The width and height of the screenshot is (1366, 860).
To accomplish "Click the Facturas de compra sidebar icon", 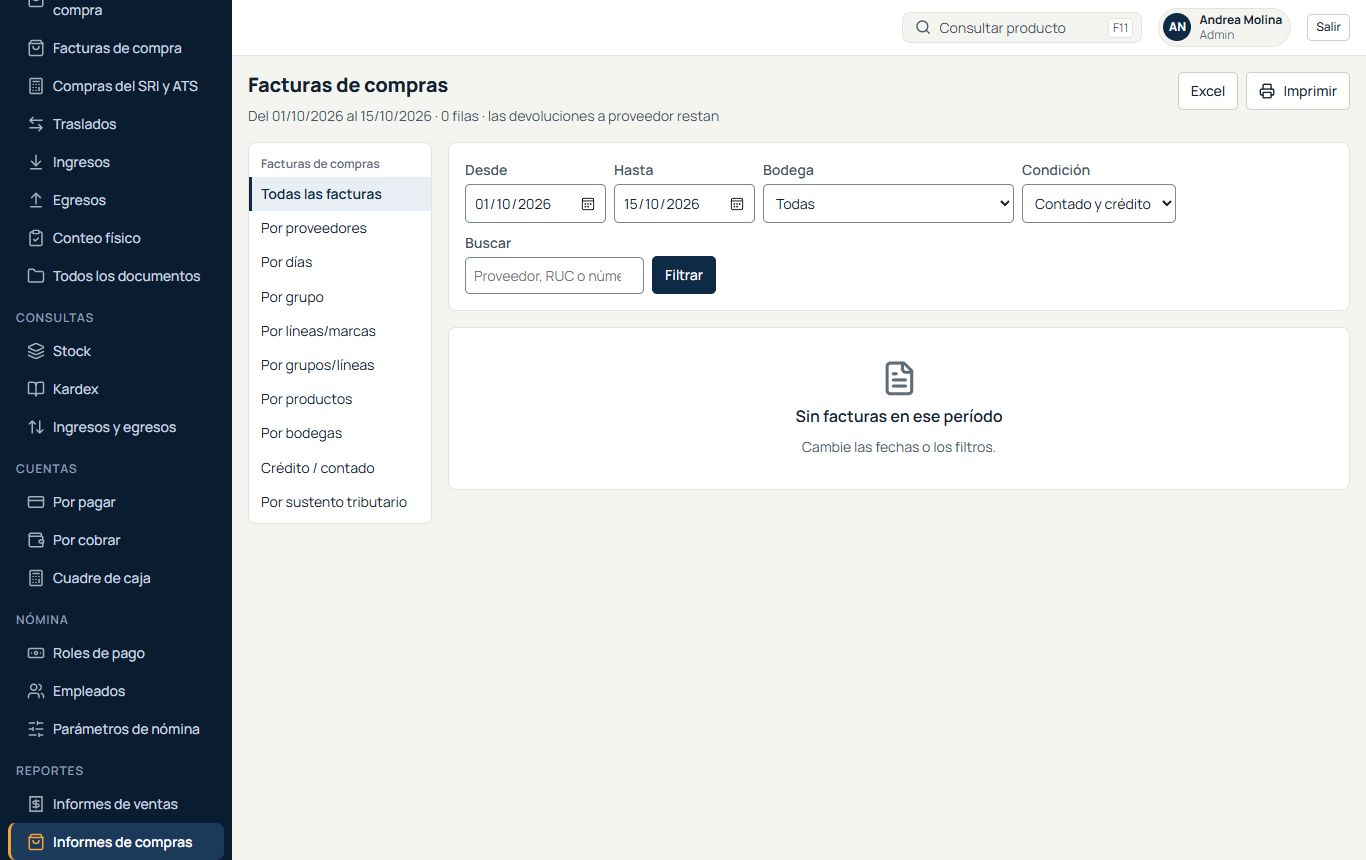I will coord(36,48).
